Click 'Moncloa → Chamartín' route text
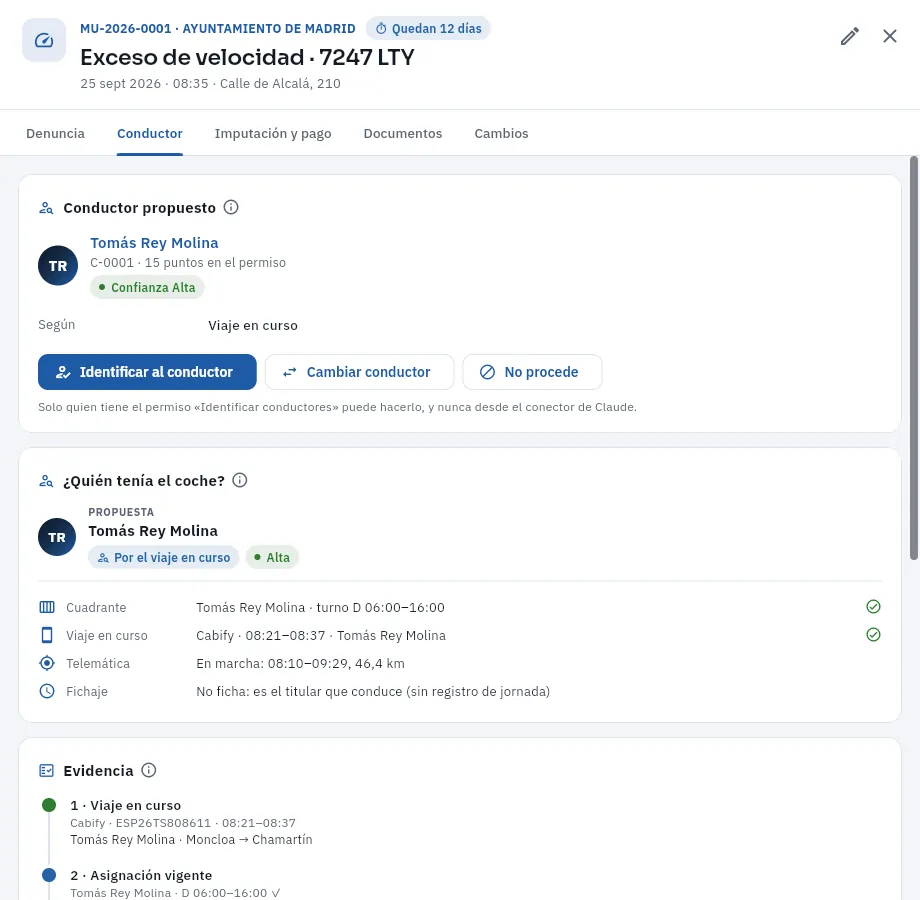 249,840
